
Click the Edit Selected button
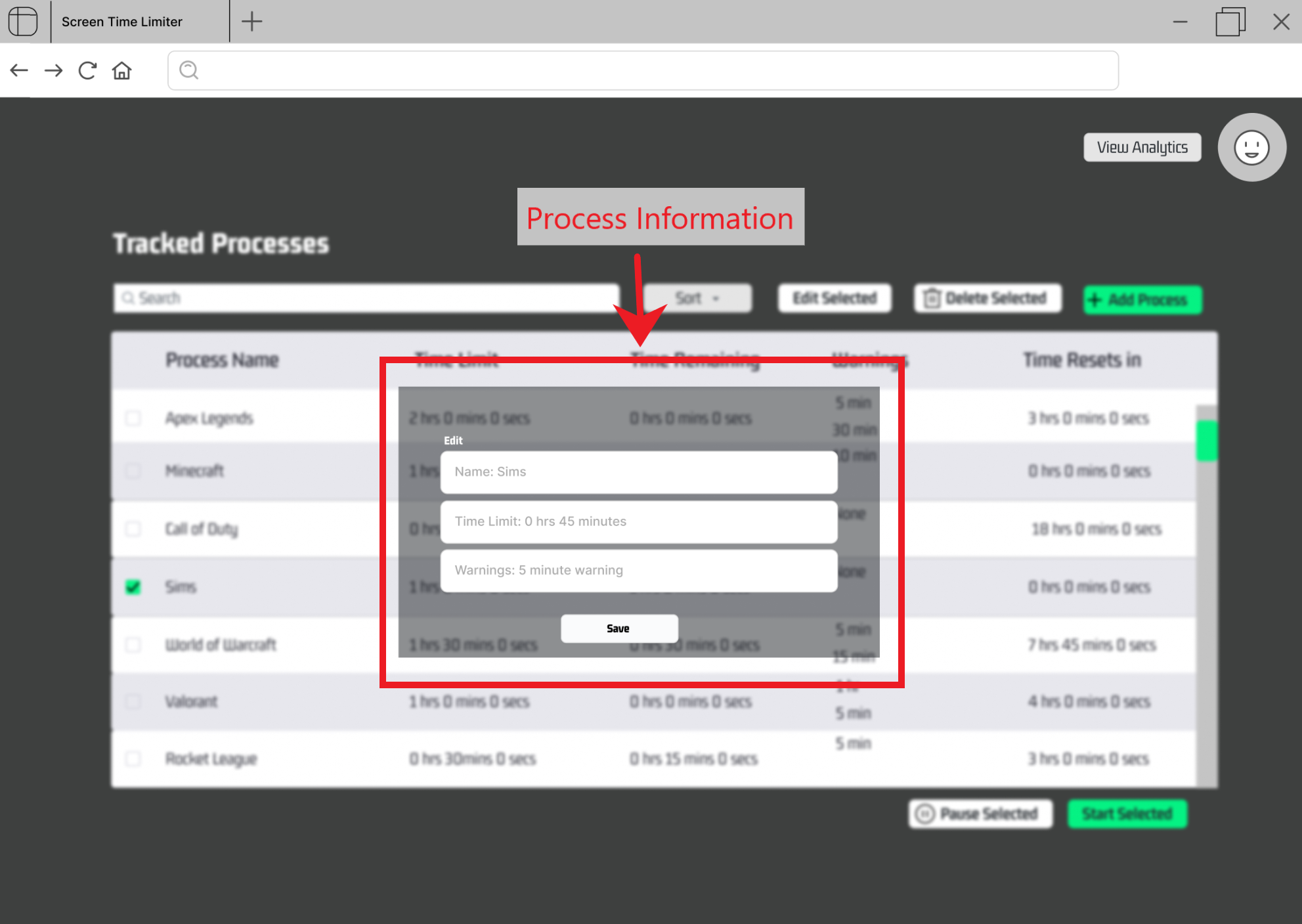(835, 298)
